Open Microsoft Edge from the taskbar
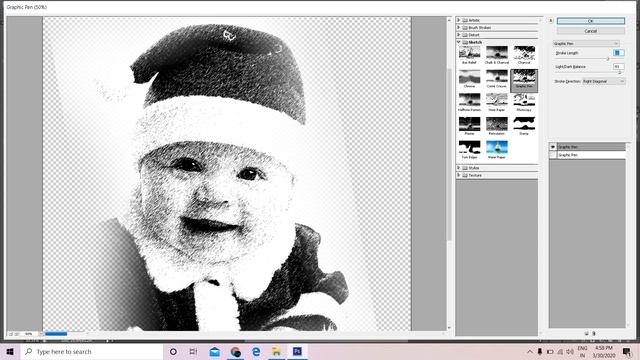The image size is (640, 360). (256, 351)
